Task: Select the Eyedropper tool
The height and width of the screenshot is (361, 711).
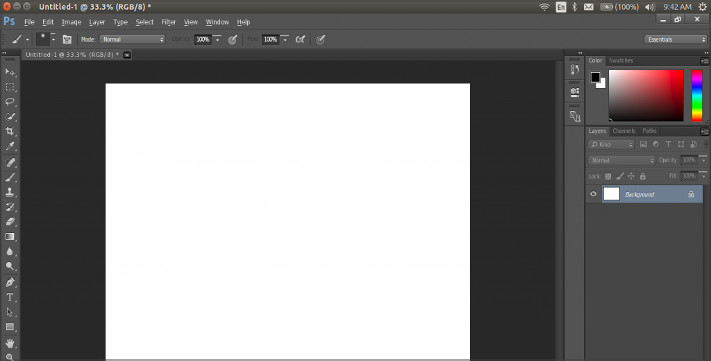Action: tap(10, 146)
